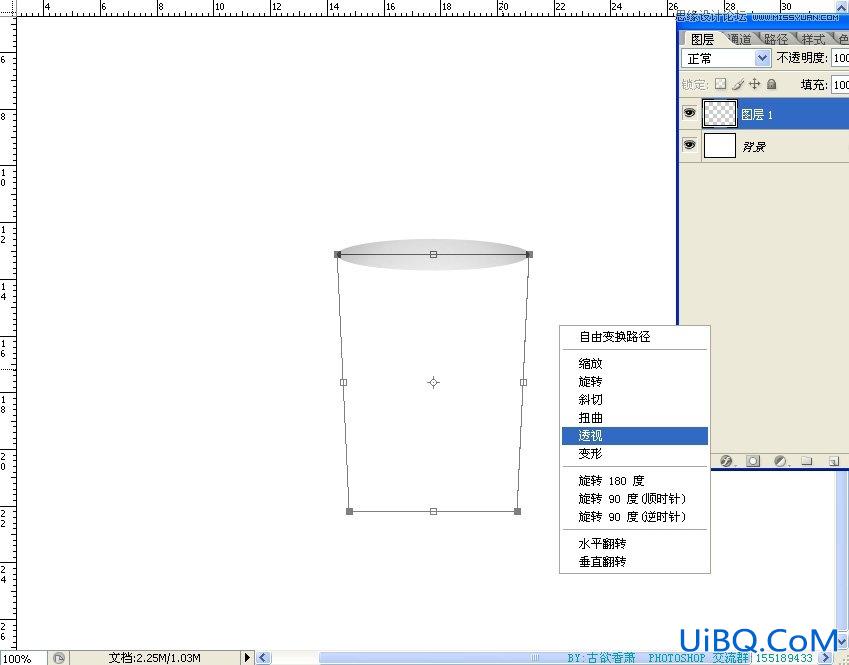Open the 正常 blend mode dropdown
Image resolution: width=849 pixels, height=665 pixels.
pyautogui.click(x=726, y=58)
